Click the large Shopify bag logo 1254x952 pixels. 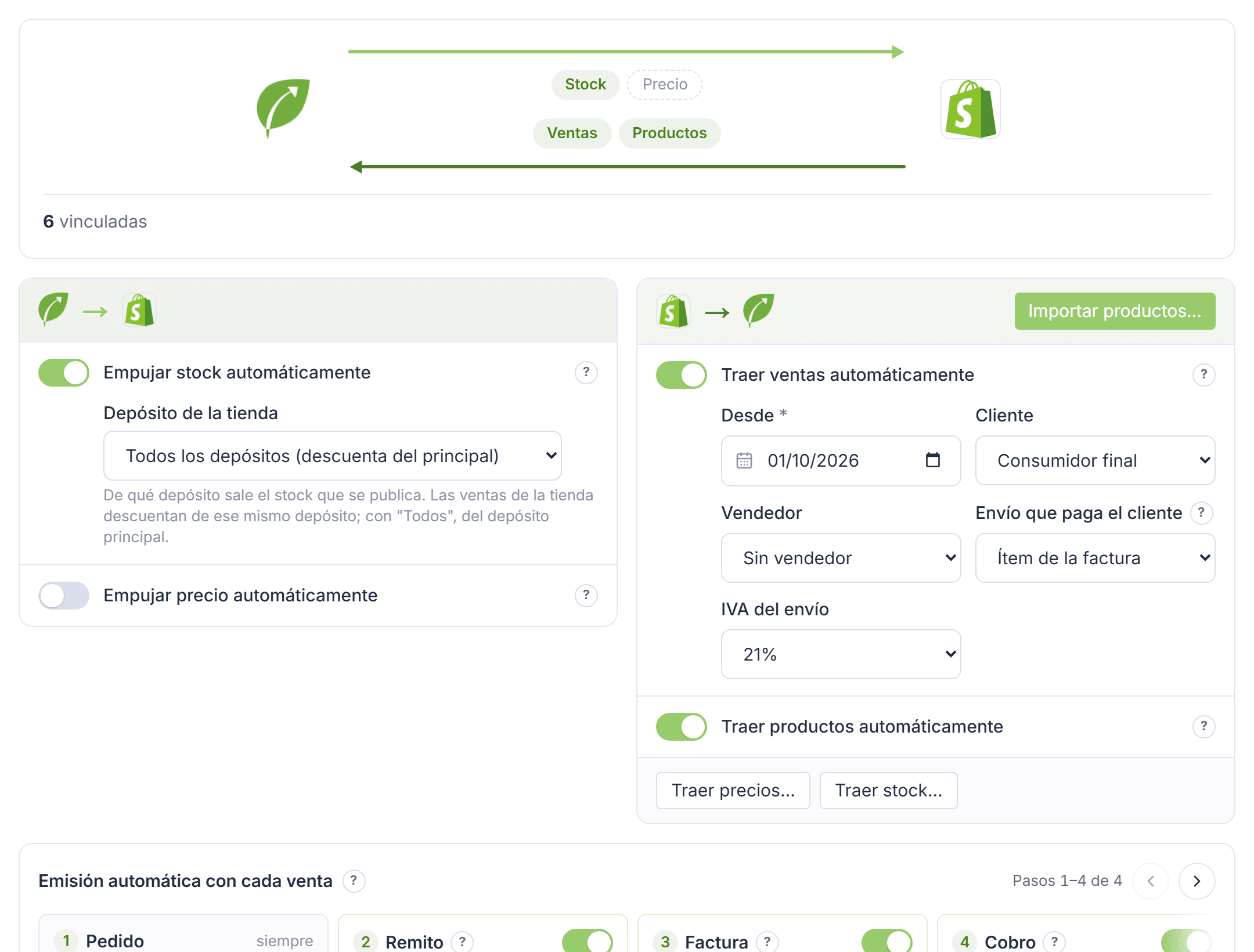coord(970,109)
